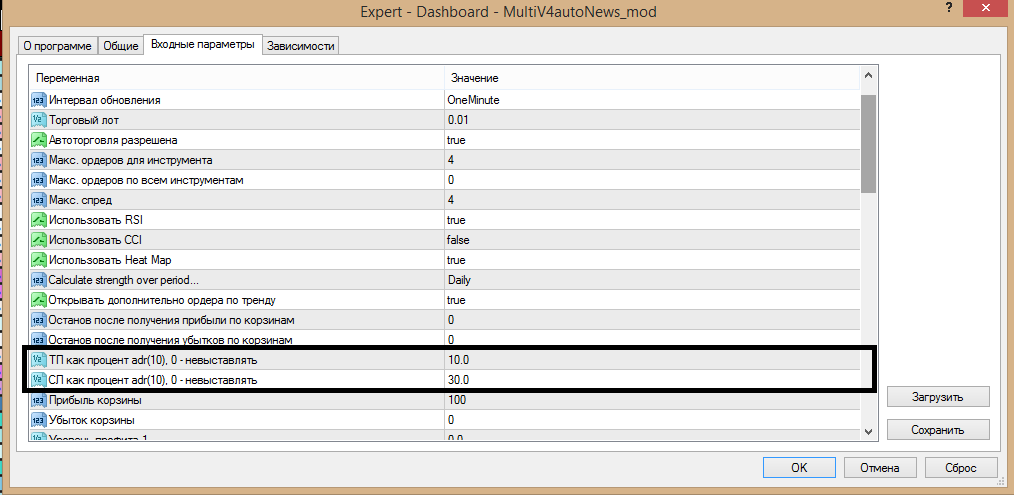Open the О программе tab

[58, 46]
